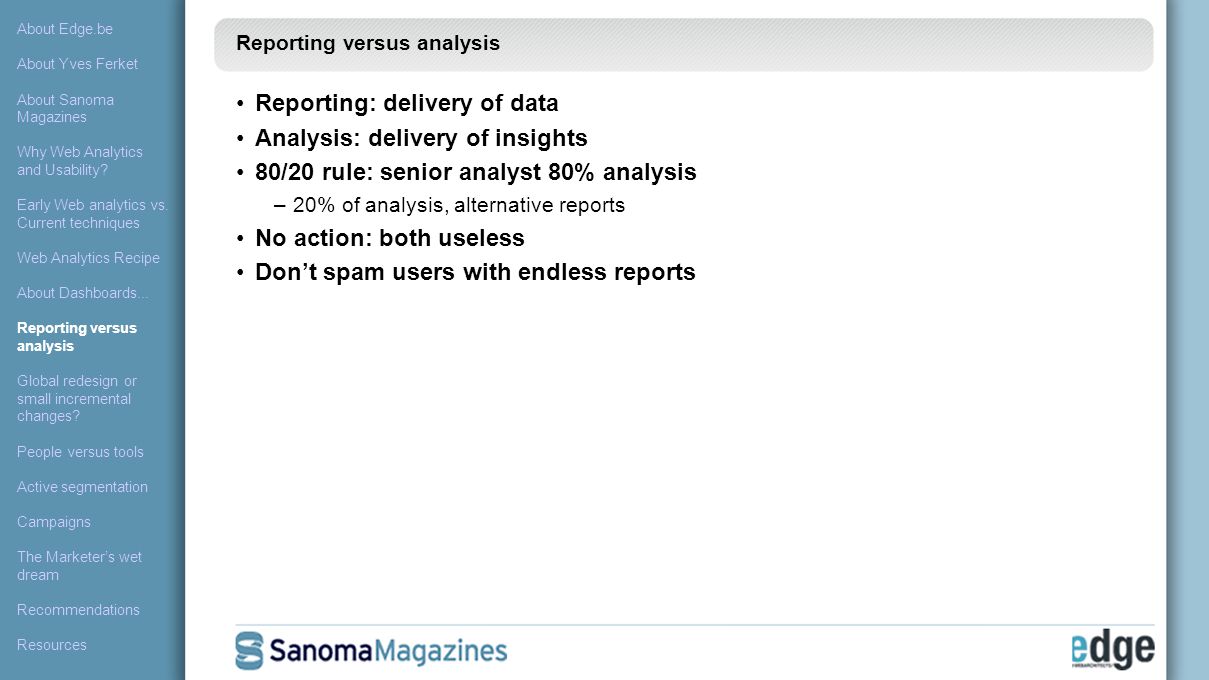1209x680 pixels.
Task: Click the Sanoma Magazines logo
Action: [x=371, y=651]
